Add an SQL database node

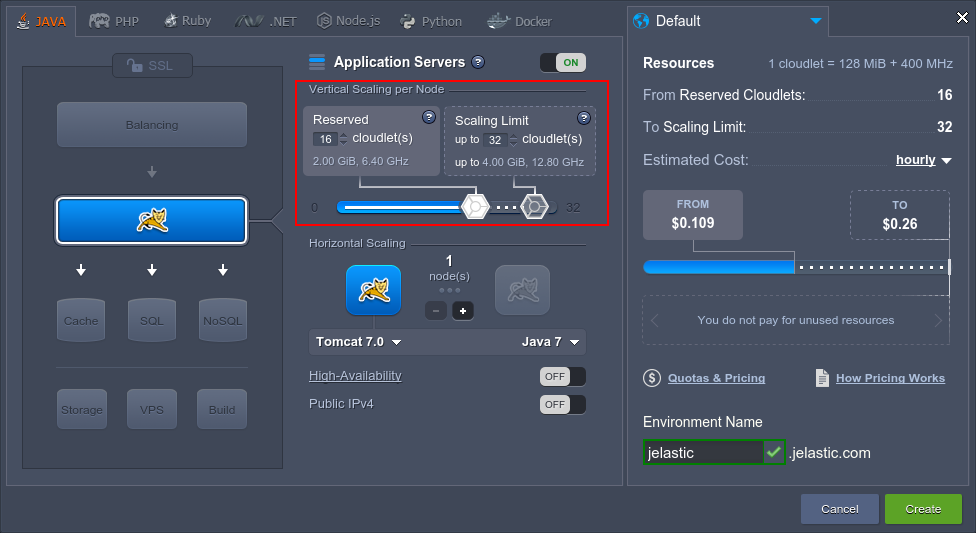click(x=152, y=320)
